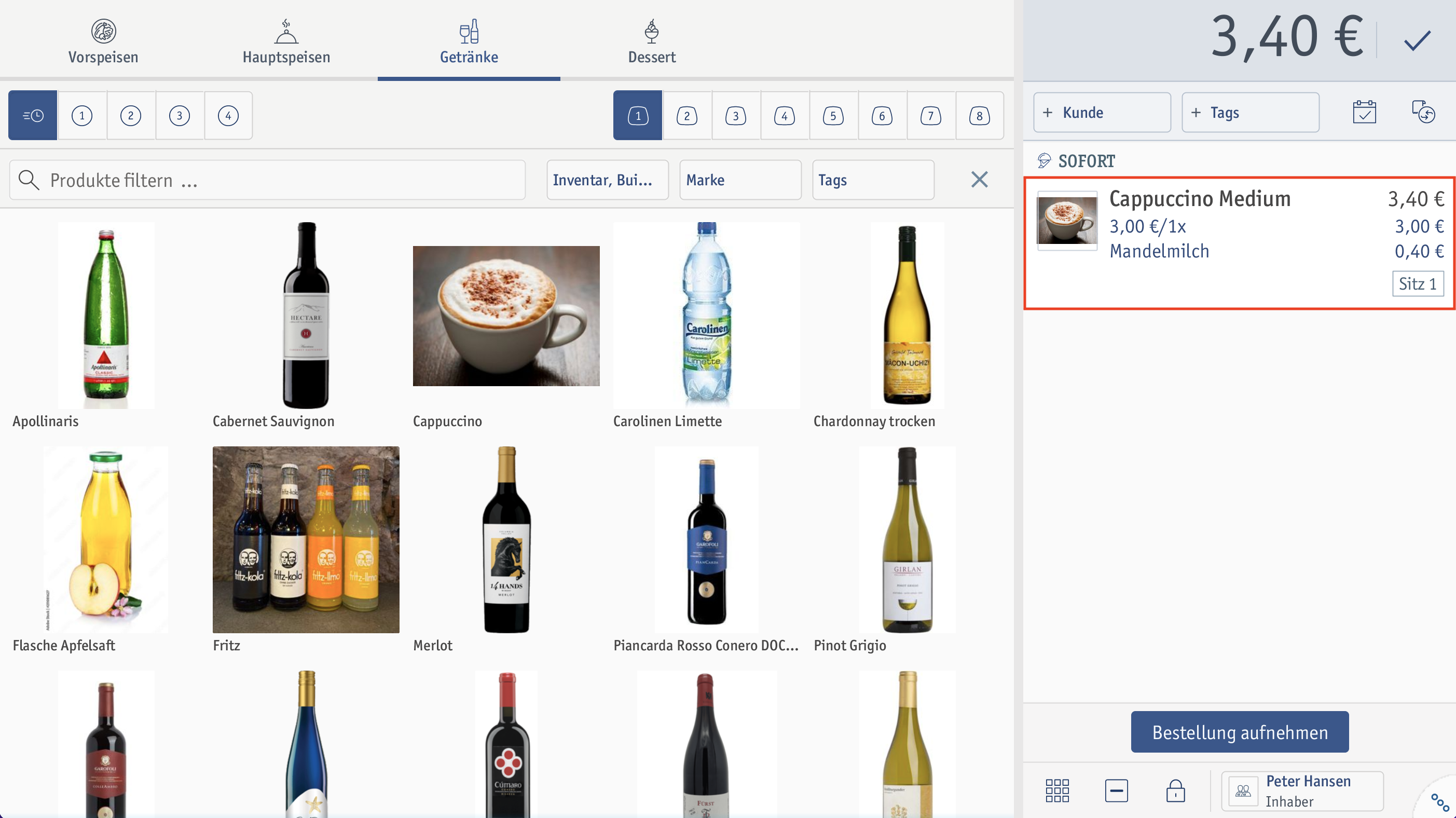Image resolution: width=1456 pixels, height=818 pixels.
Task: Select course number 3 circle
Action: (179, 115)
